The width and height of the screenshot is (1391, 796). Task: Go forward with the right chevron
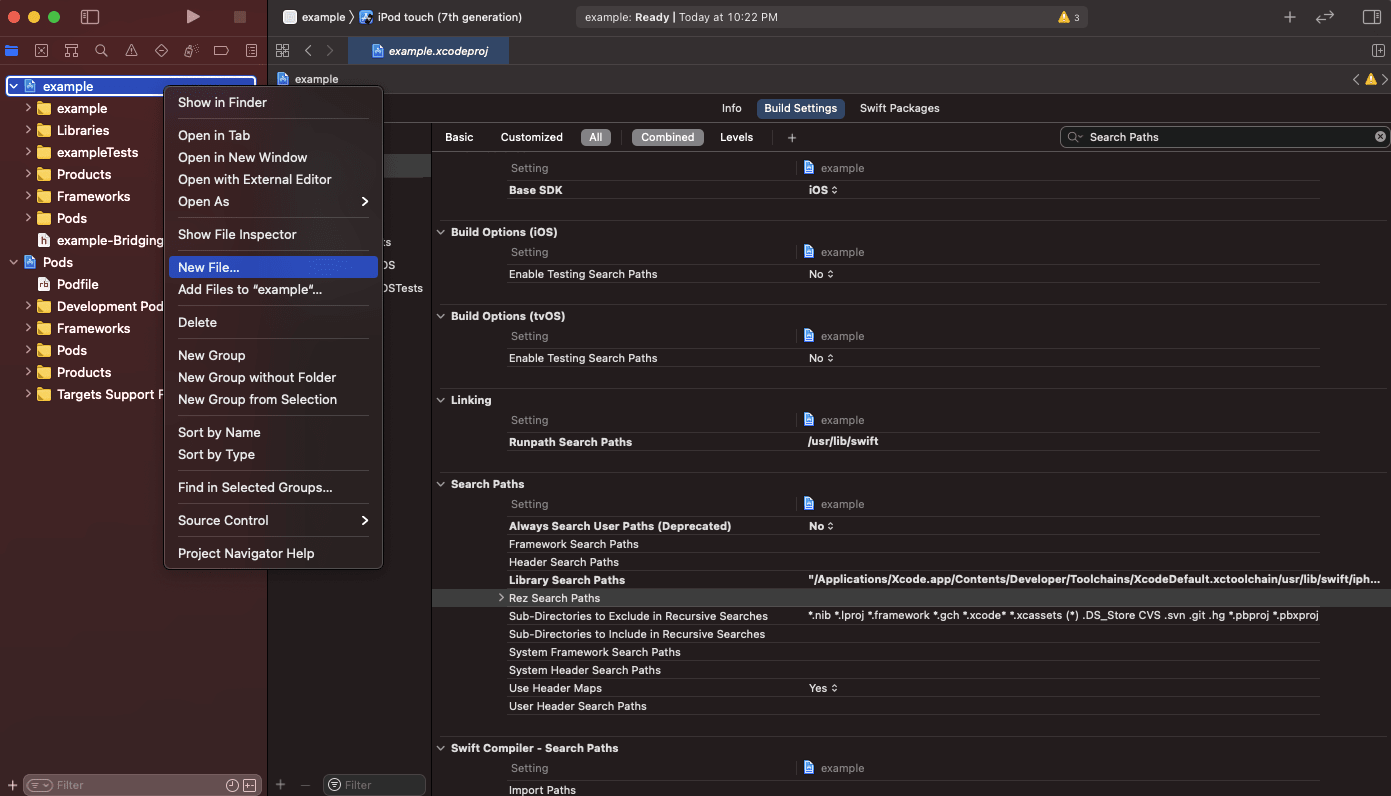330,50
